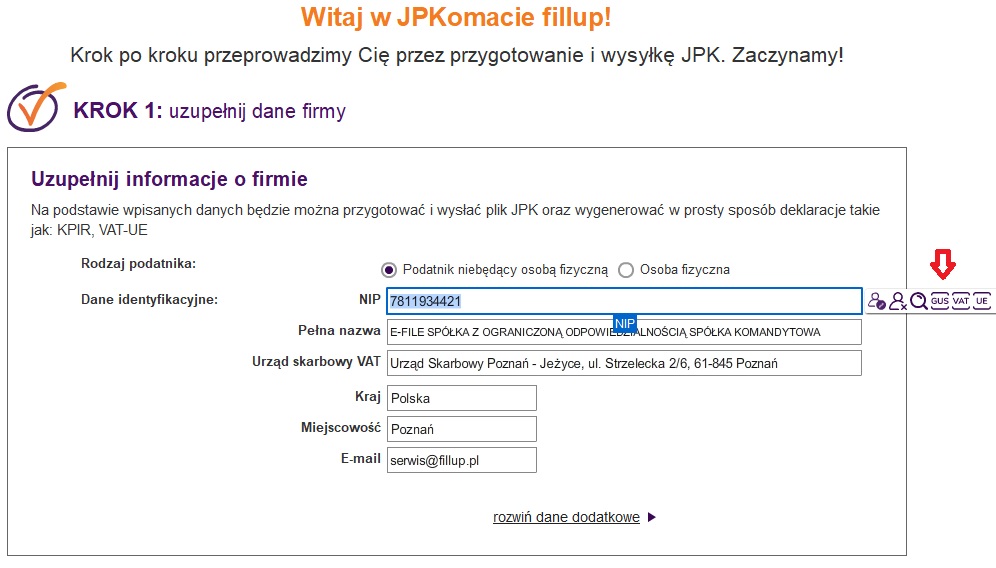Click the VAT status check icon
This screenshot has height=568, width=996.
[x=960, y=301]
